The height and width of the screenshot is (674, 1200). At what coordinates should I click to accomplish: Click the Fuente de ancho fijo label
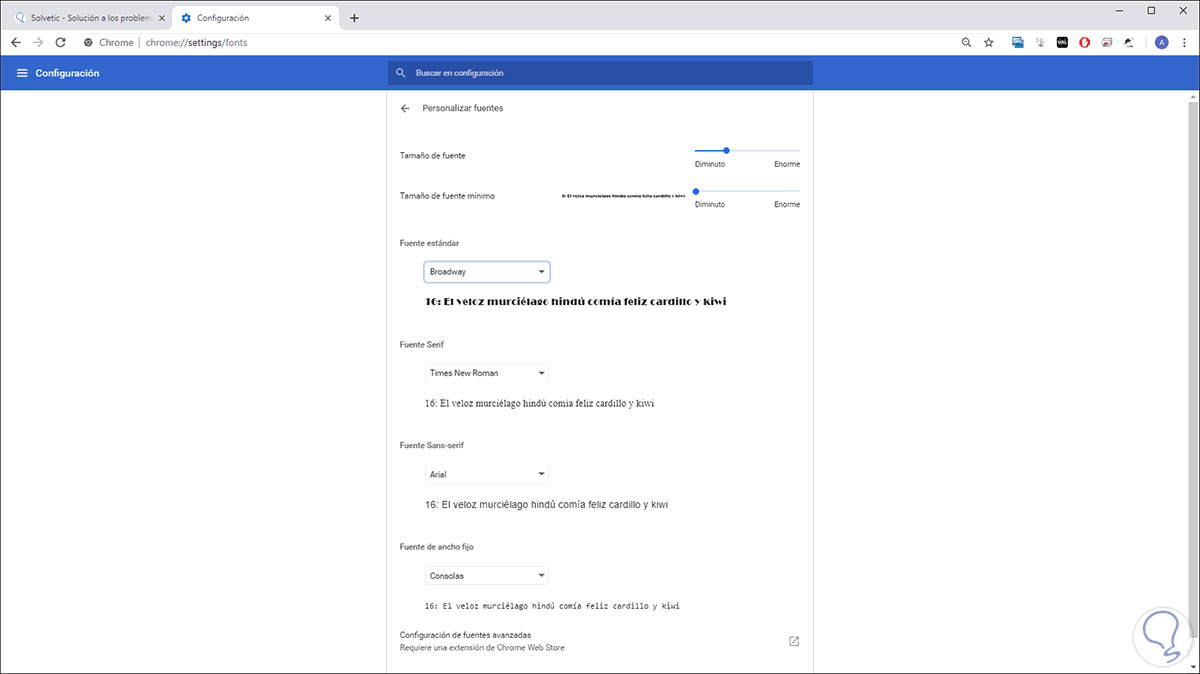point(439,547)
